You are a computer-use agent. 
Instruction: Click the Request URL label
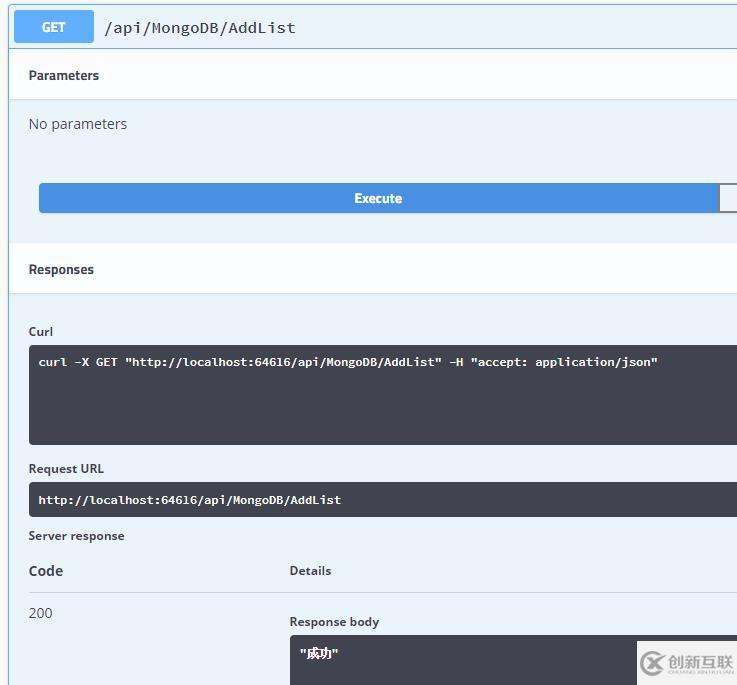pyautogui.click(x=66, y=469)
